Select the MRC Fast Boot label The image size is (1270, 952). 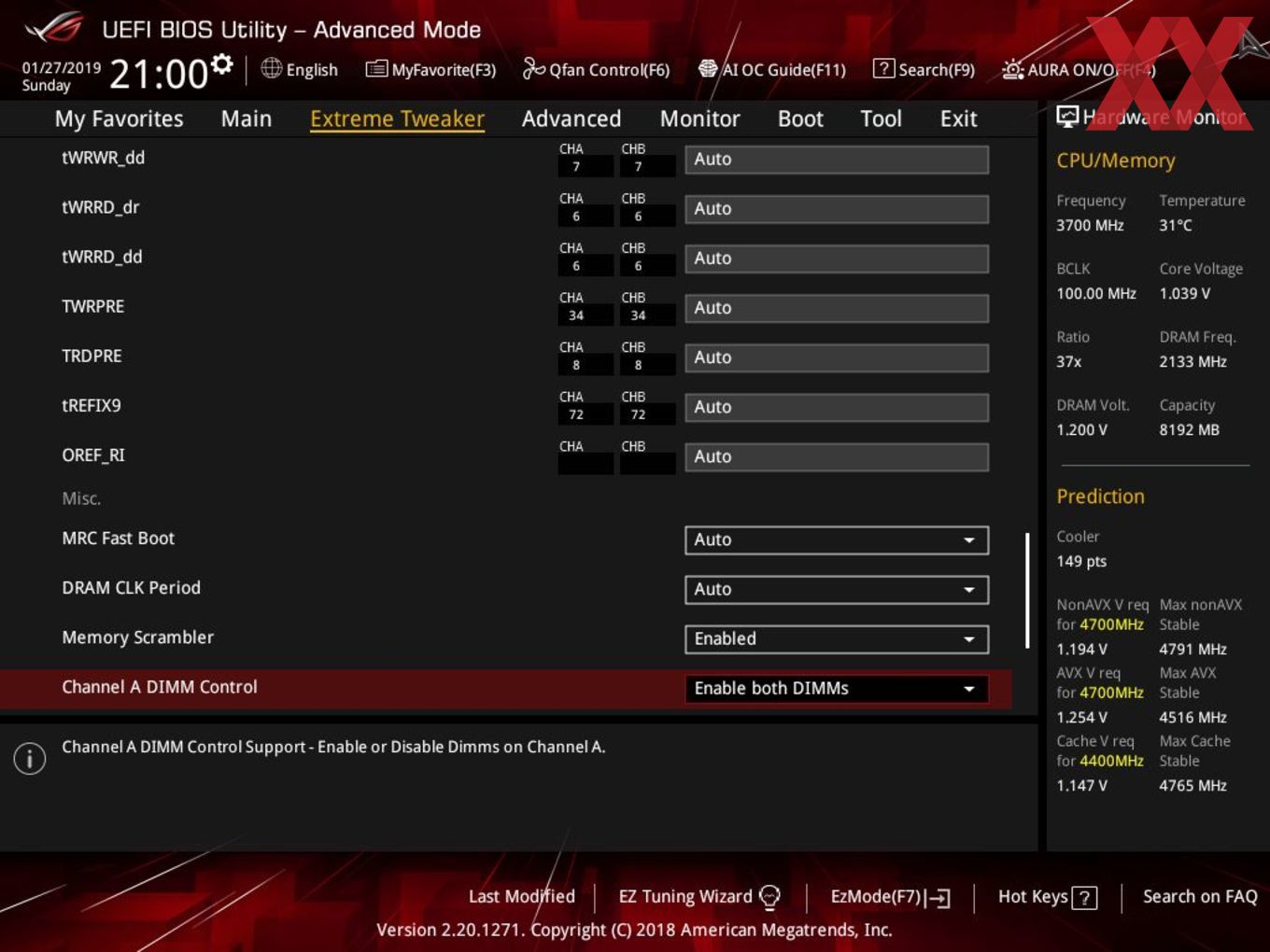coord(118,539)
